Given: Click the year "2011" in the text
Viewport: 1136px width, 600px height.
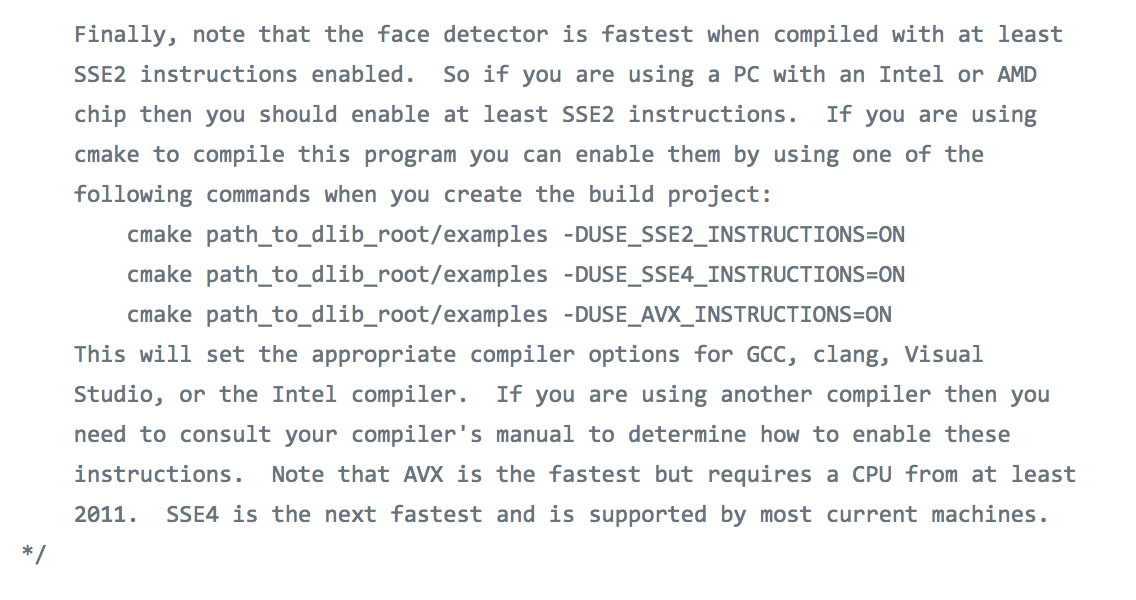Looking at the screenshot, I should 100,515.
